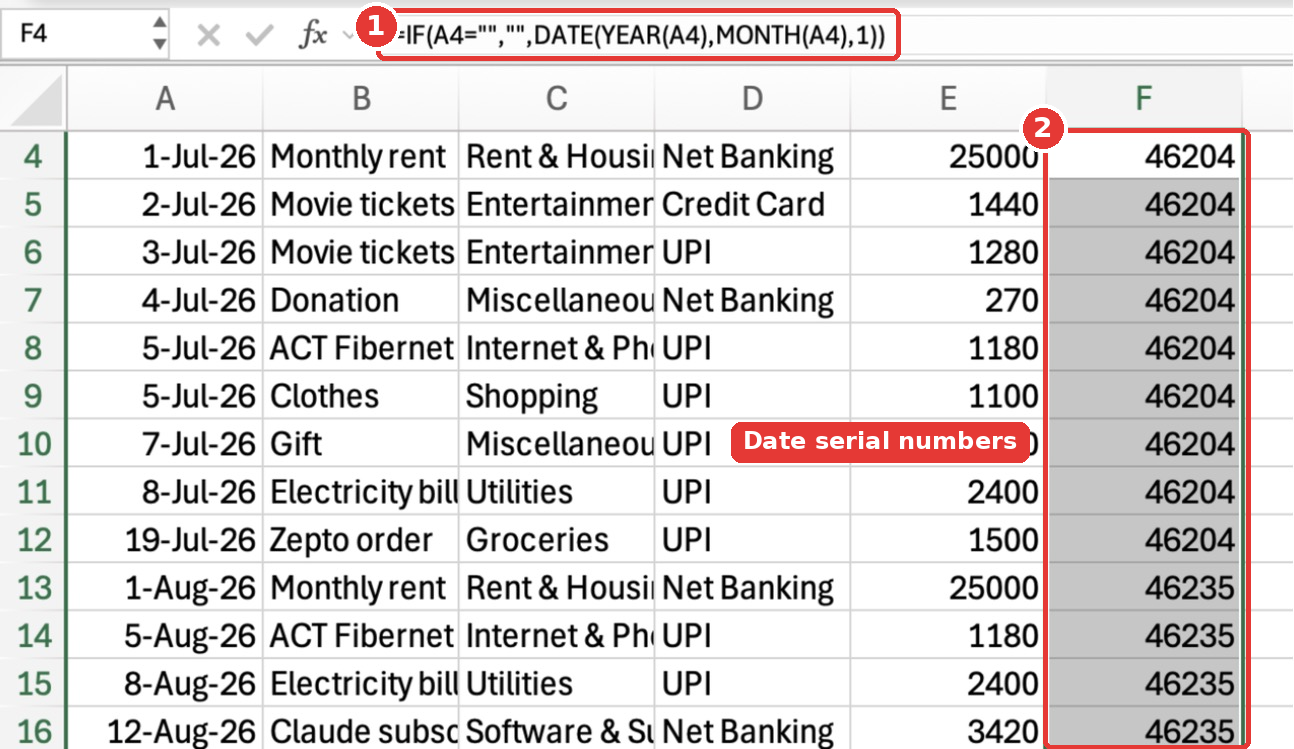Confirm the formula with the checkmark icon
Viewport: 1294px width, 749px height.
pos(260,36)
